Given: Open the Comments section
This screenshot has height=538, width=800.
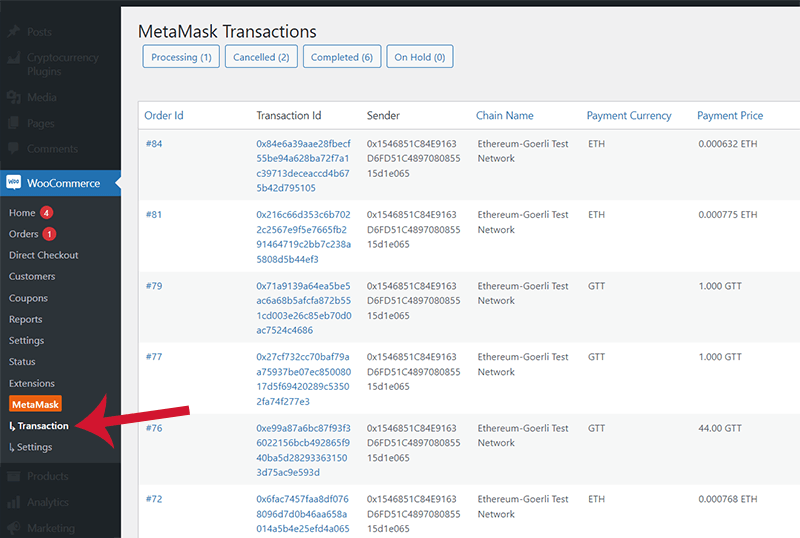Looking at the screenshot, I should tap(53, 149).
